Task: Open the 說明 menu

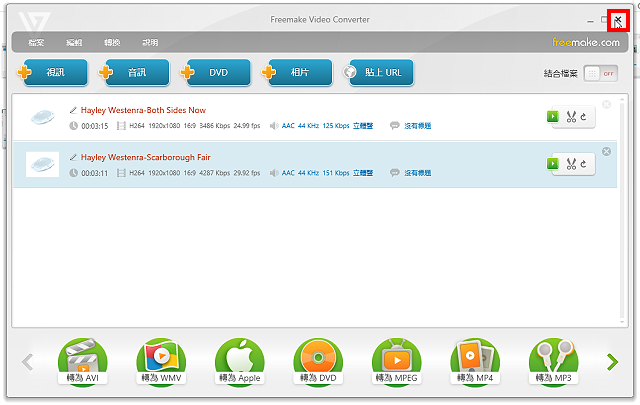Action: 150,42
